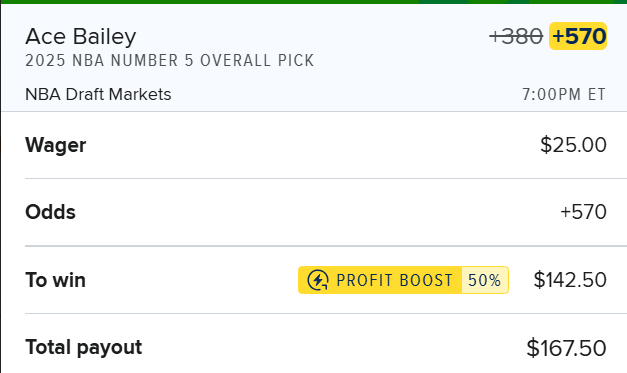Click the 7:00PM ET start time
Viewport: 627px width, 373px height.
pyautogui.click(x=564, y=94)
